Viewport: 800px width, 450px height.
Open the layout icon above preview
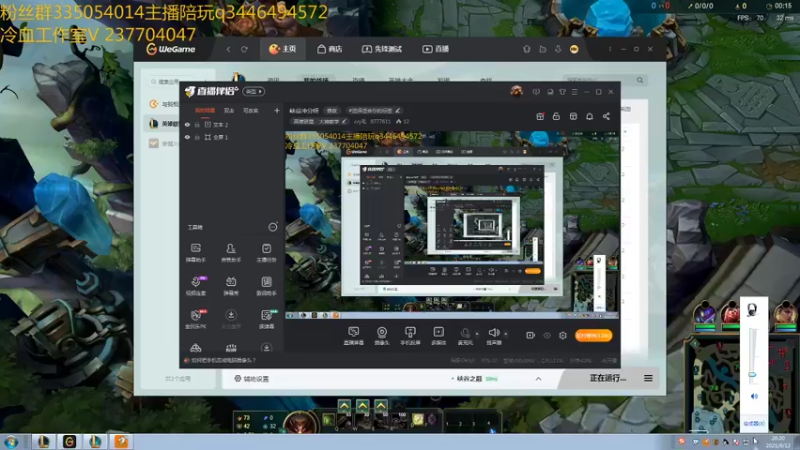coord(573,116)
